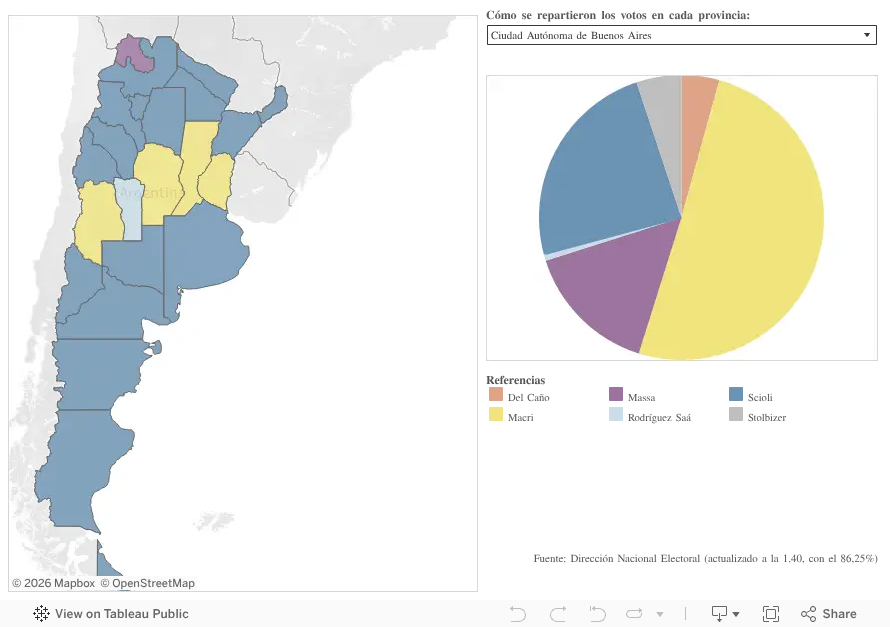890x627 pixels.
Task: Expand the replay options small arrow
Action: [660, 614]
